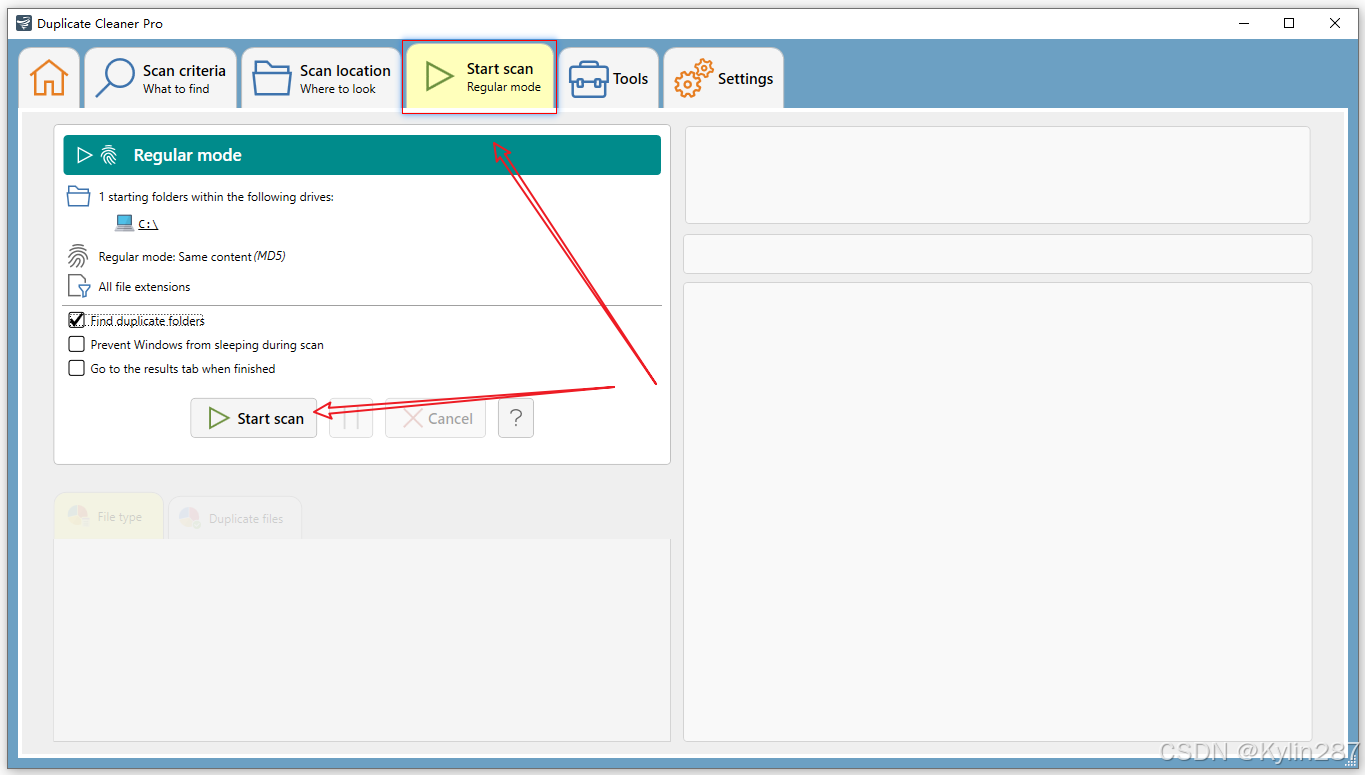
Task: Open the Tools tab
Action: tap(609, 78)
